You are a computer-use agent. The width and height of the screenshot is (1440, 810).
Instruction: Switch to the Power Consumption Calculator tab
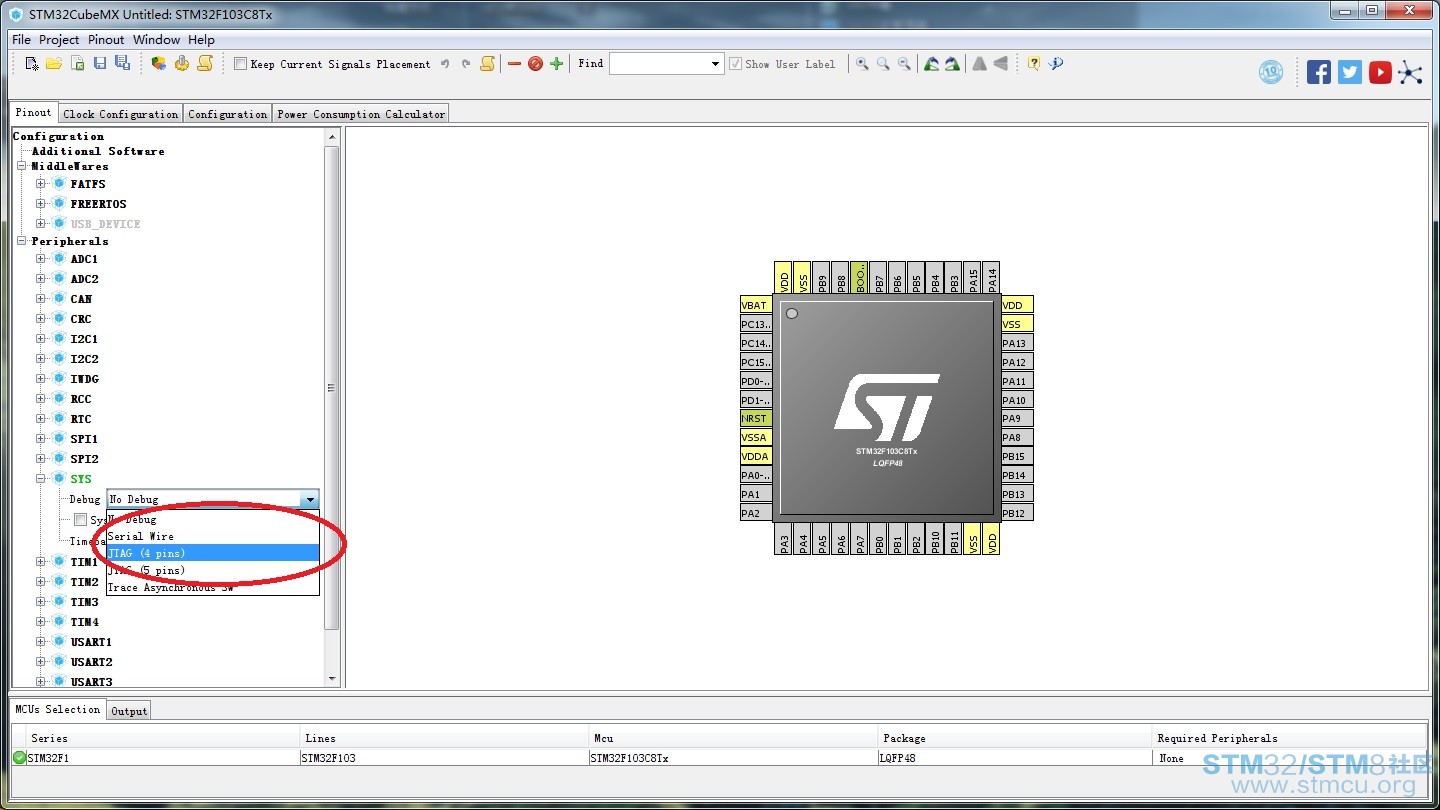pyautogui.click(x=361, y=114)
